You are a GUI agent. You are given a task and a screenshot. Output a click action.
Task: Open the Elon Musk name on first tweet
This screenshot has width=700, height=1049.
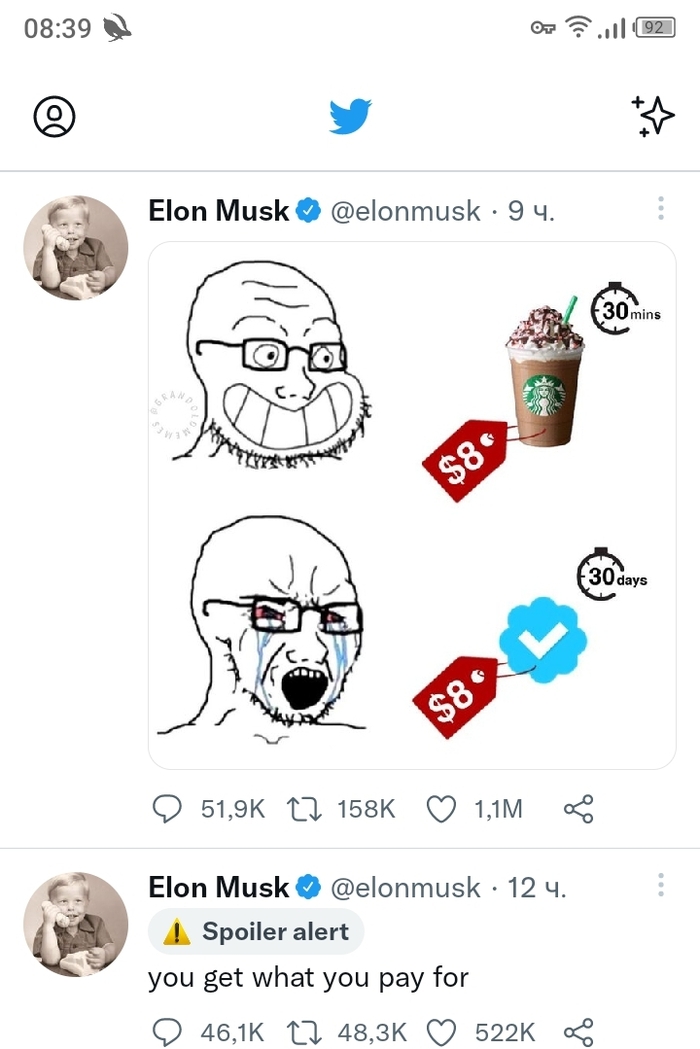(219, 211)
